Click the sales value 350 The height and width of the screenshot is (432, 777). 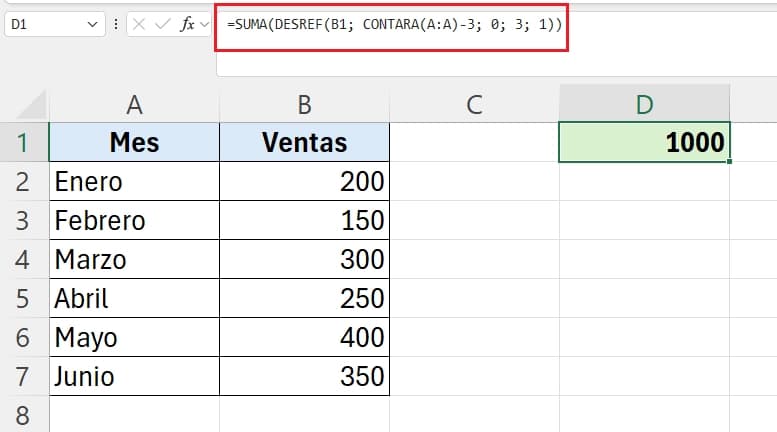(x=304, y=377)
